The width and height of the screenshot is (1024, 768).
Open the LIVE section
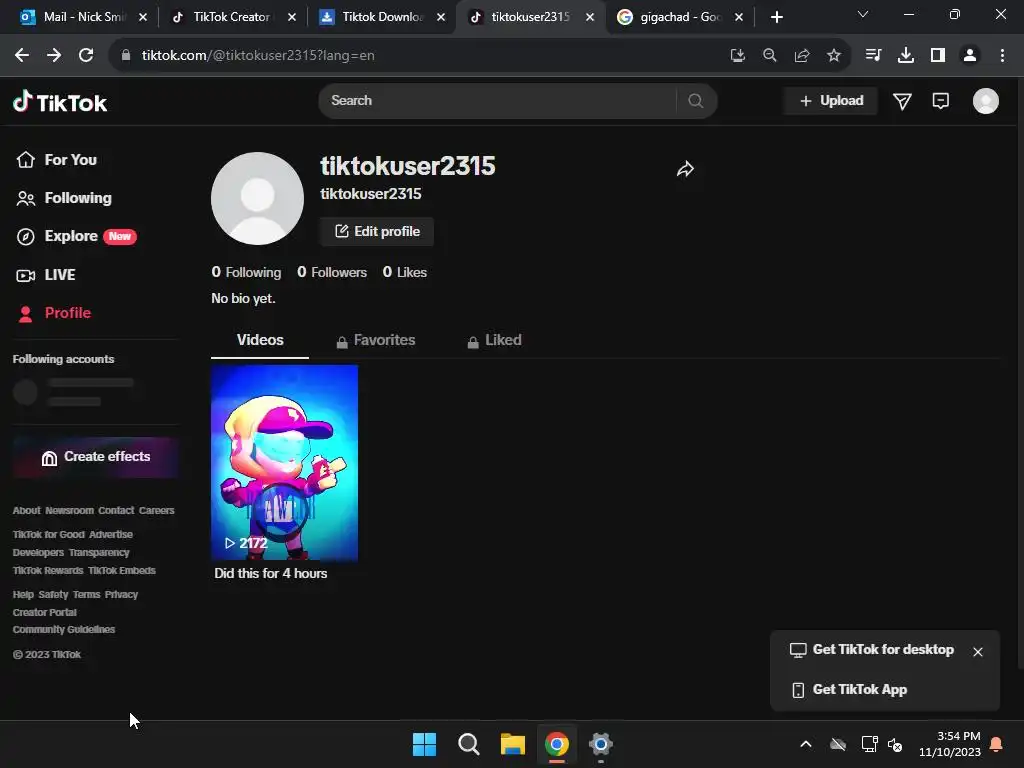click(x=46, y=275)
